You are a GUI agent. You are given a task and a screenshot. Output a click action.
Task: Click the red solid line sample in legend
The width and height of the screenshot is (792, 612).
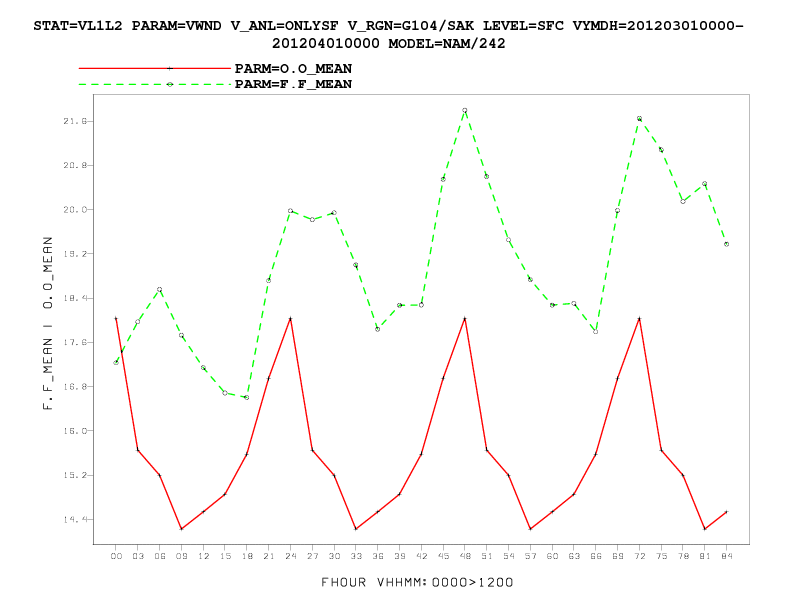155,68
